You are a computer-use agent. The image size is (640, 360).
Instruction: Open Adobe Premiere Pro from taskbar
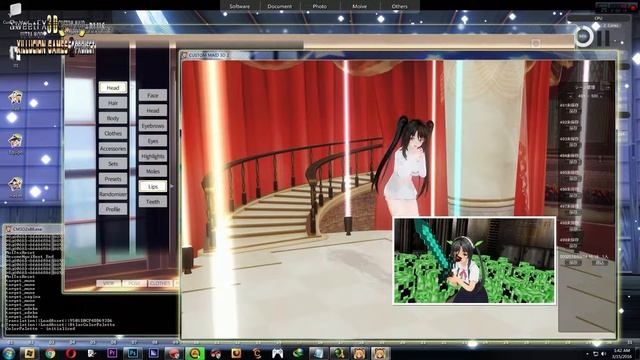[x=112, y=353]
